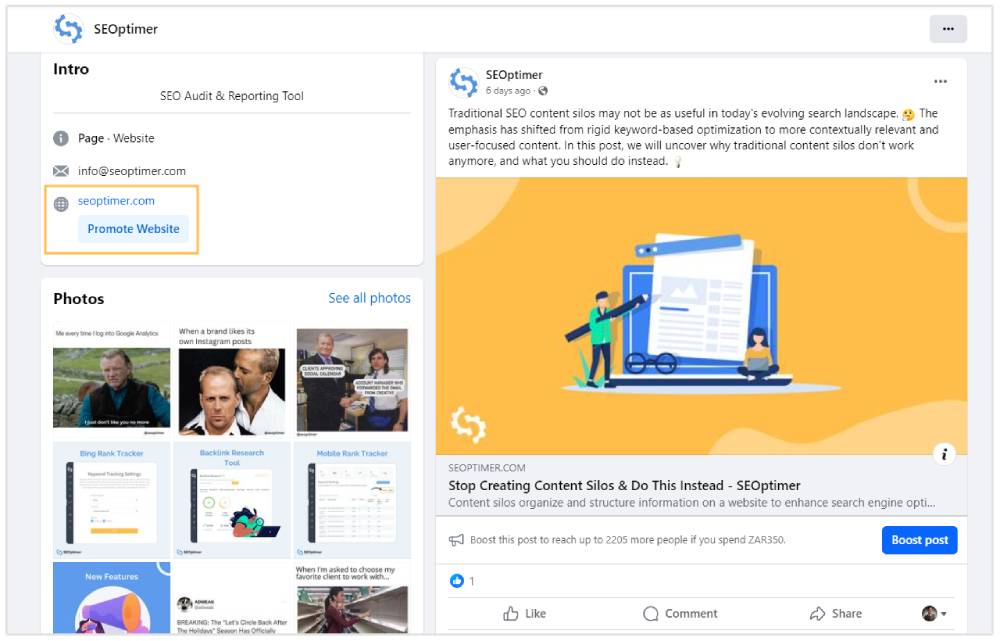The height and width of the screenshot is (641, 1000).
Task: Click the info icon beside 'Page · Website'
Action: pyautogui.click(x=60, y=138)
